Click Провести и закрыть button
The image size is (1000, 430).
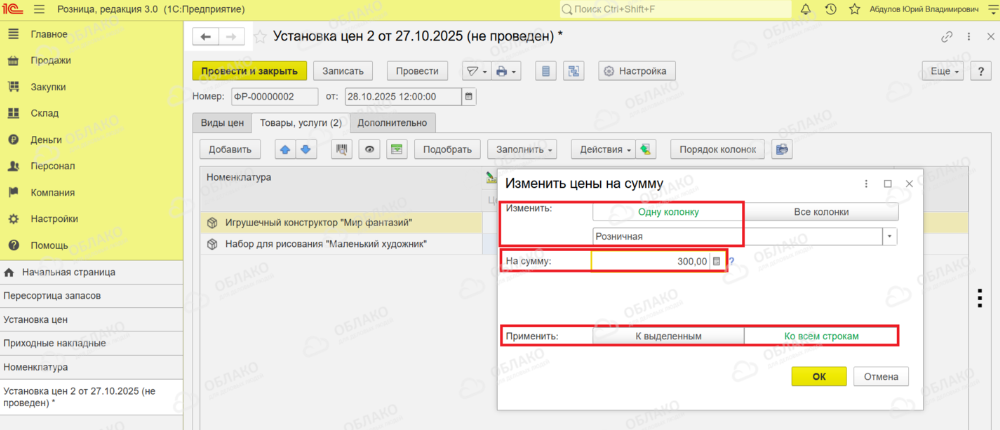tap(249, 71)
